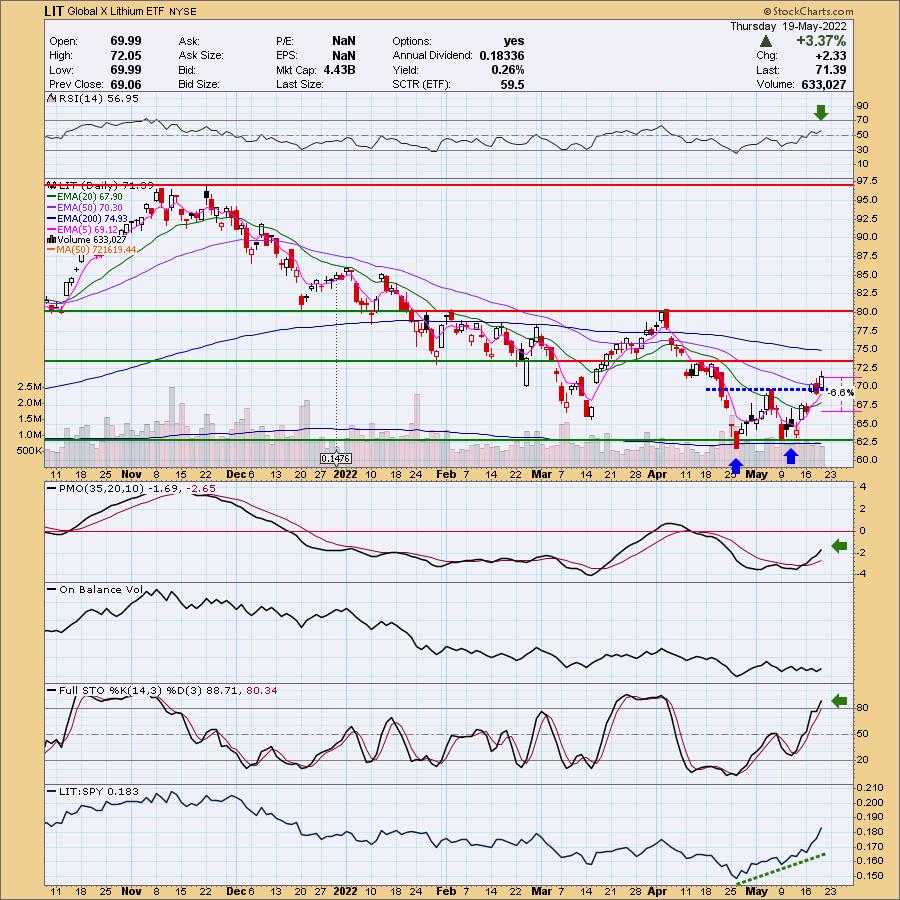Click the Apr label on the upper date axis

pyautogui.click(x=657, y=475)
